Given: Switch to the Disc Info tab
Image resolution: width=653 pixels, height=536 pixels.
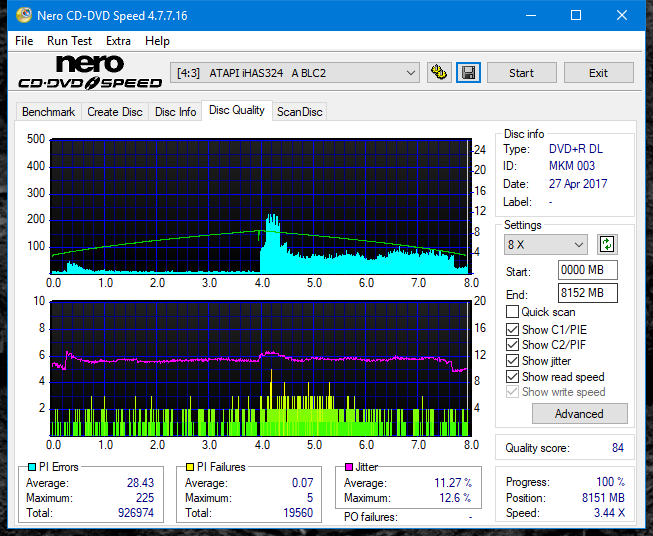Looking at the screenshot, I should [175, 112].
